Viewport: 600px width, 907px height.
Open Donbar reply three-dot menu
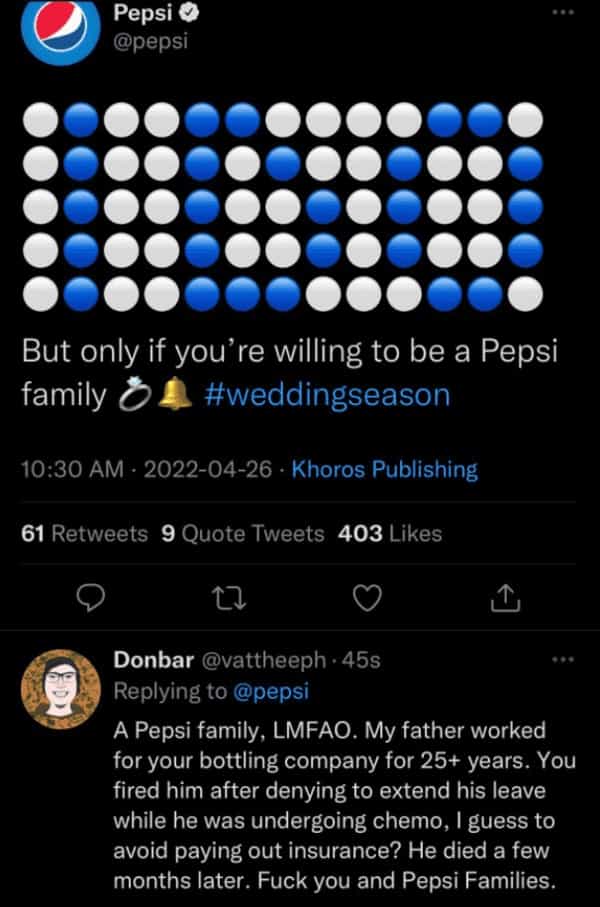click(x=563, y=660)
